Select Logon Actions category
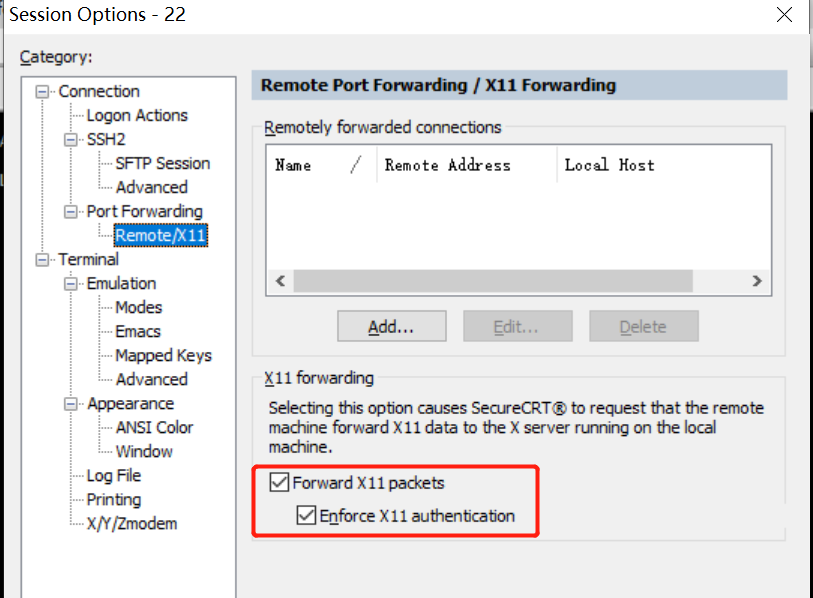The height and width of the screenshot is (598, 813). pos(137,116)
